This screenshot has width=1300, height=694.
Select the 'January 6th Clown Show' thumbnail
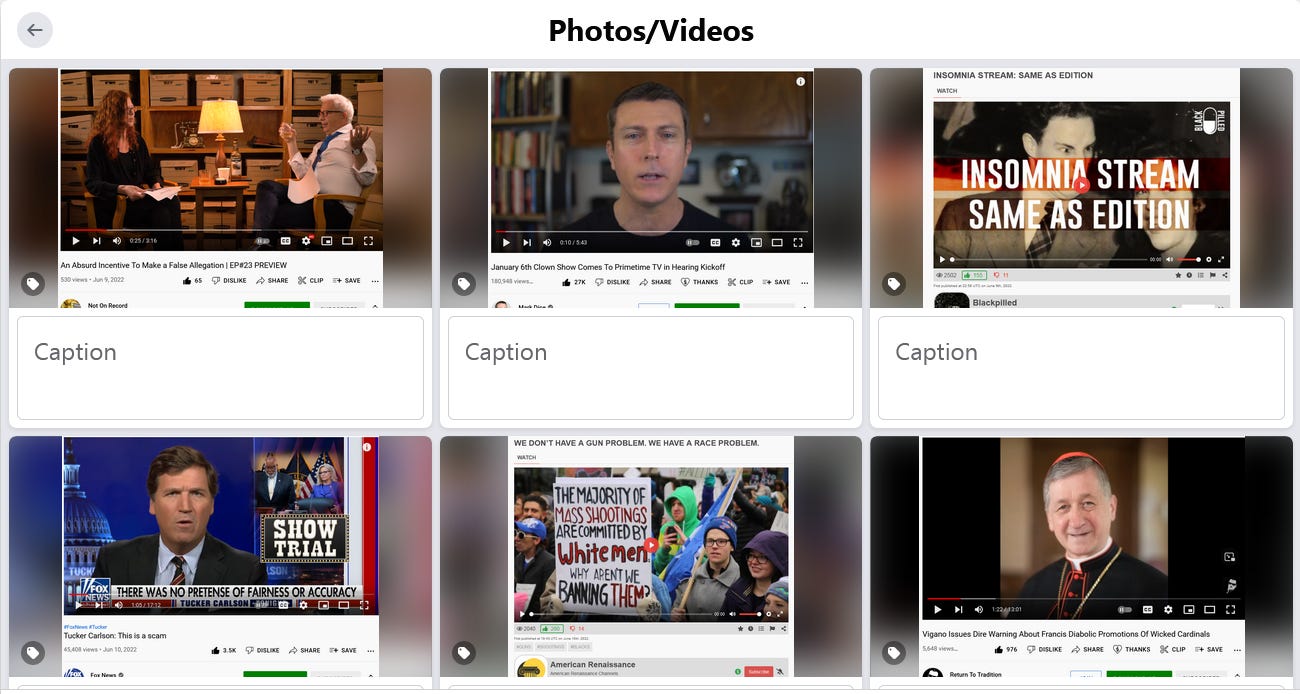[651, 188]
